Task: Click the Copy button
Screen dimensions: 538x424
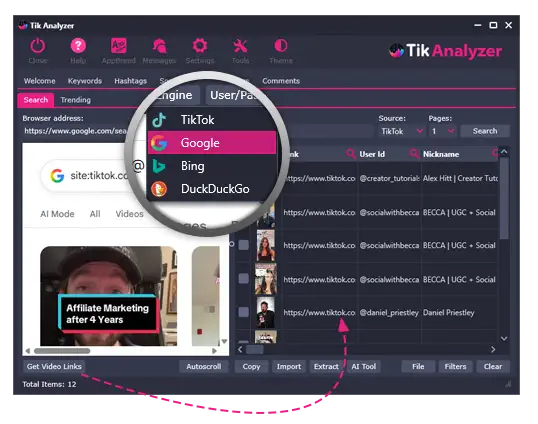Action: pyautogui.click(x=251, y=366)
